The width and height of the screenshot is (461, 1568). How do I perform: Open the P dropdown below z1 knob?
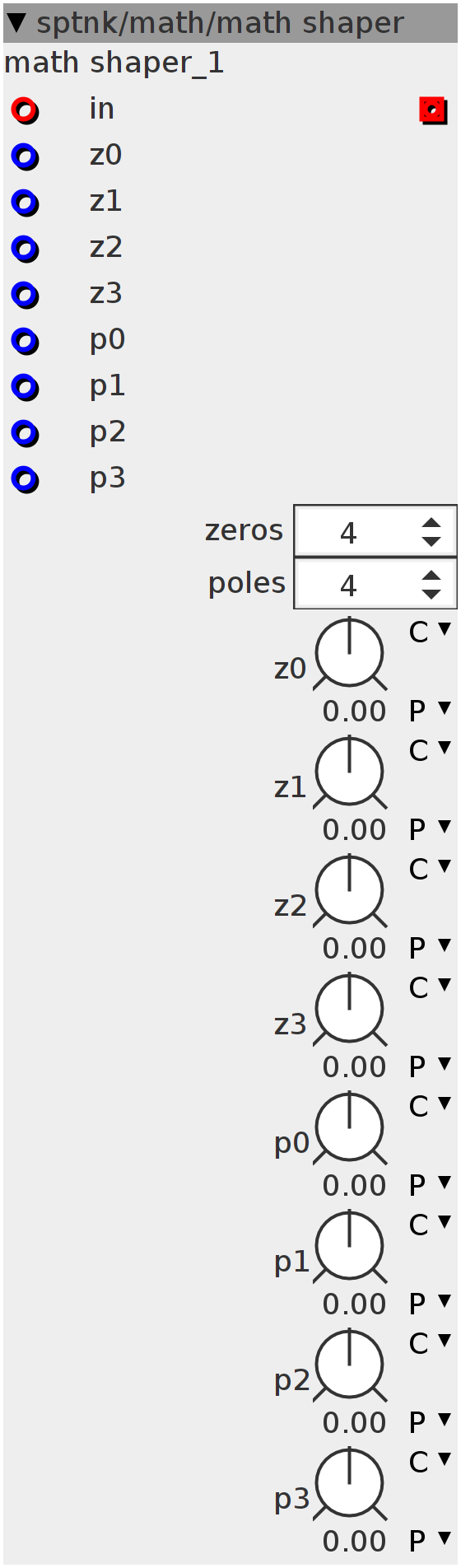[431, 828]
